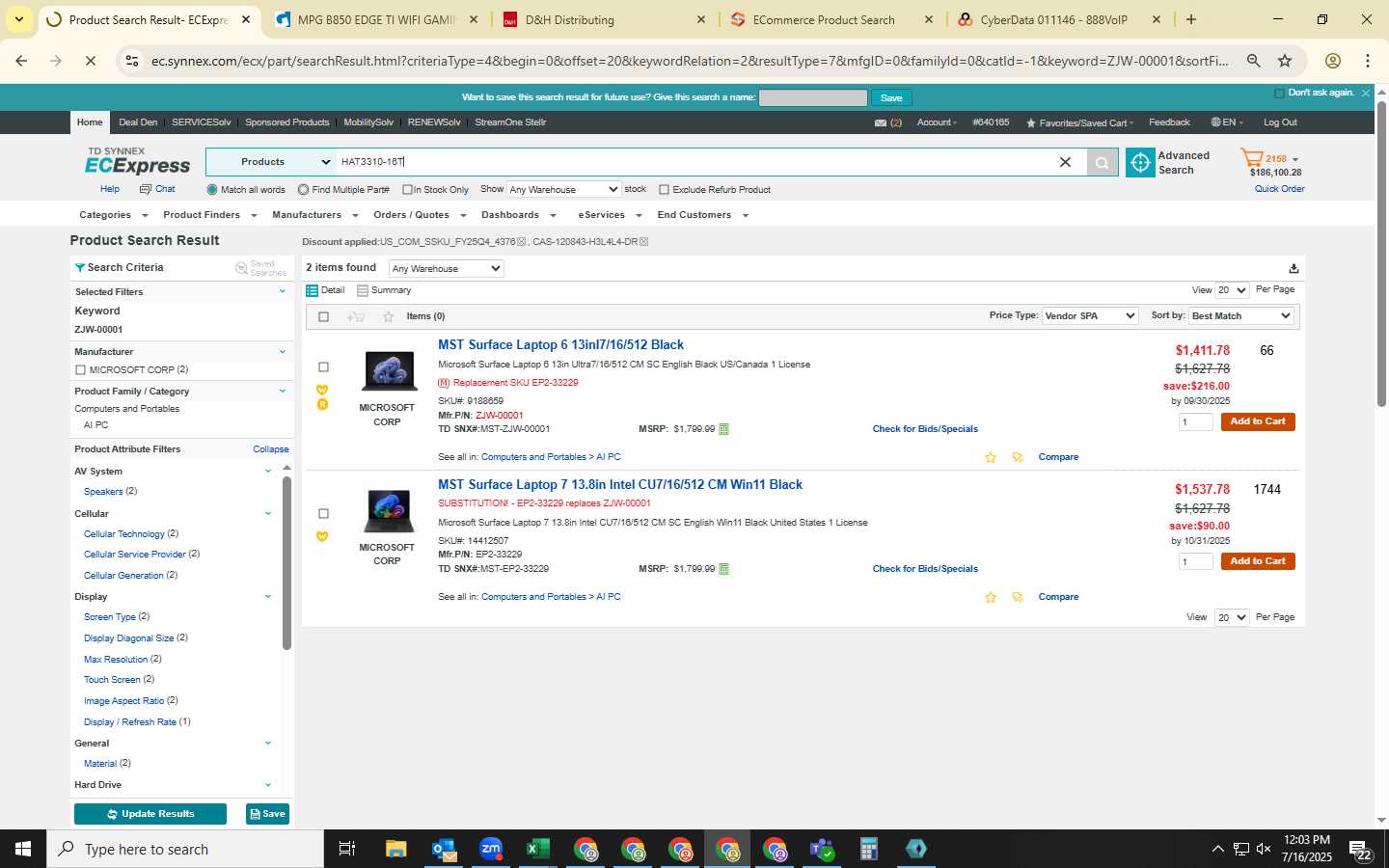Click tag icon beside Surface Laptop 7 Compare
Viewport: 1389px width, 868px height.
1017,597
